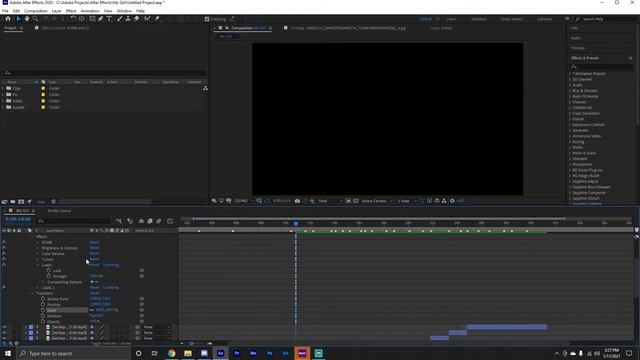This screenshot has width=640, height=360.
Task: Open the Layer menu
Action: (57, 11)
